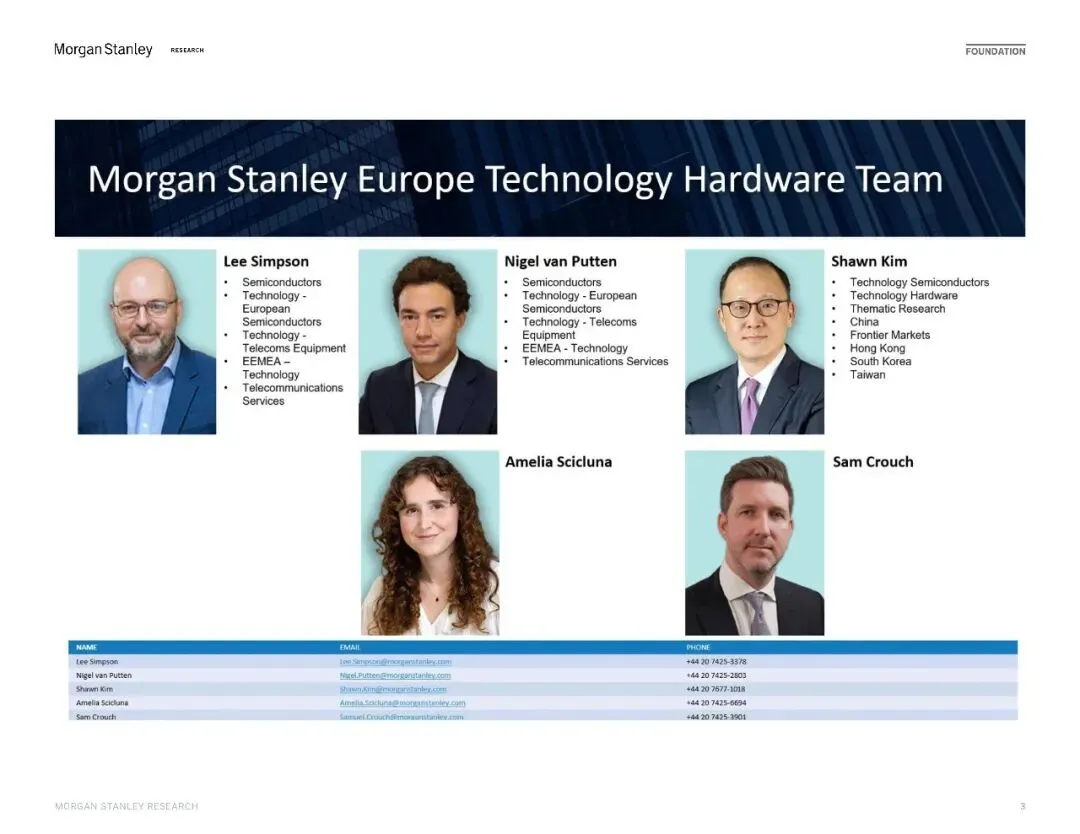Click Technology - Telecoms Equipment under Lee Simpson

(x=293, y=342)
